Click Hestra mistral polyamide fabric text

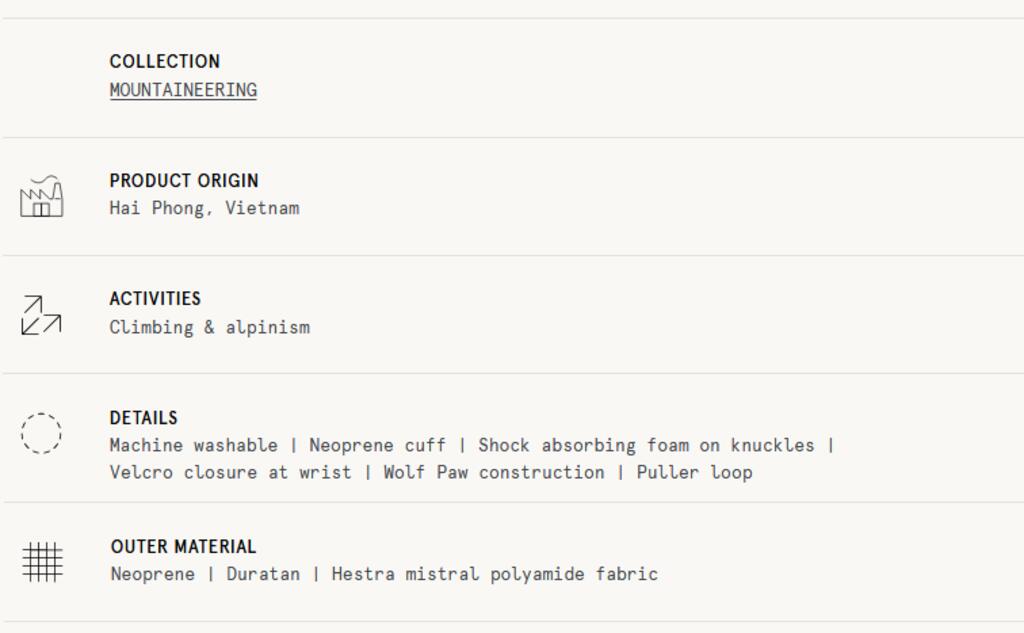[x=494, y=574]
